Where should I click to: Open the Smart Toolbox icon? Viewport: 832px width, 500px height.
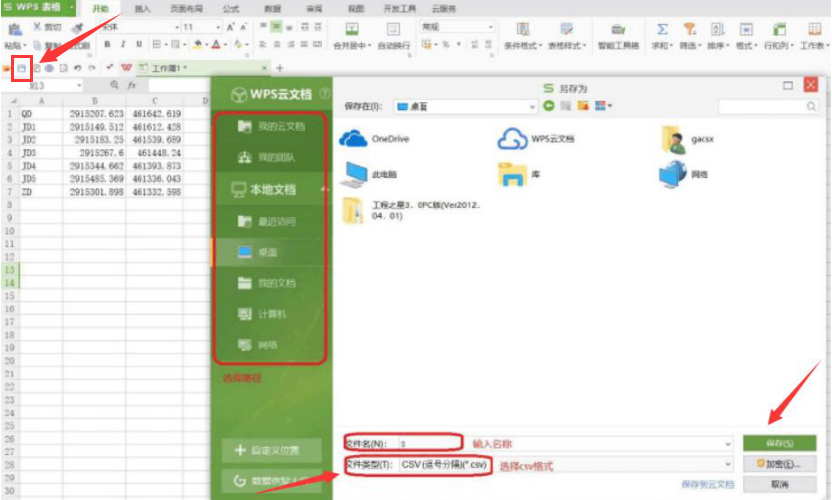point(618,29)
